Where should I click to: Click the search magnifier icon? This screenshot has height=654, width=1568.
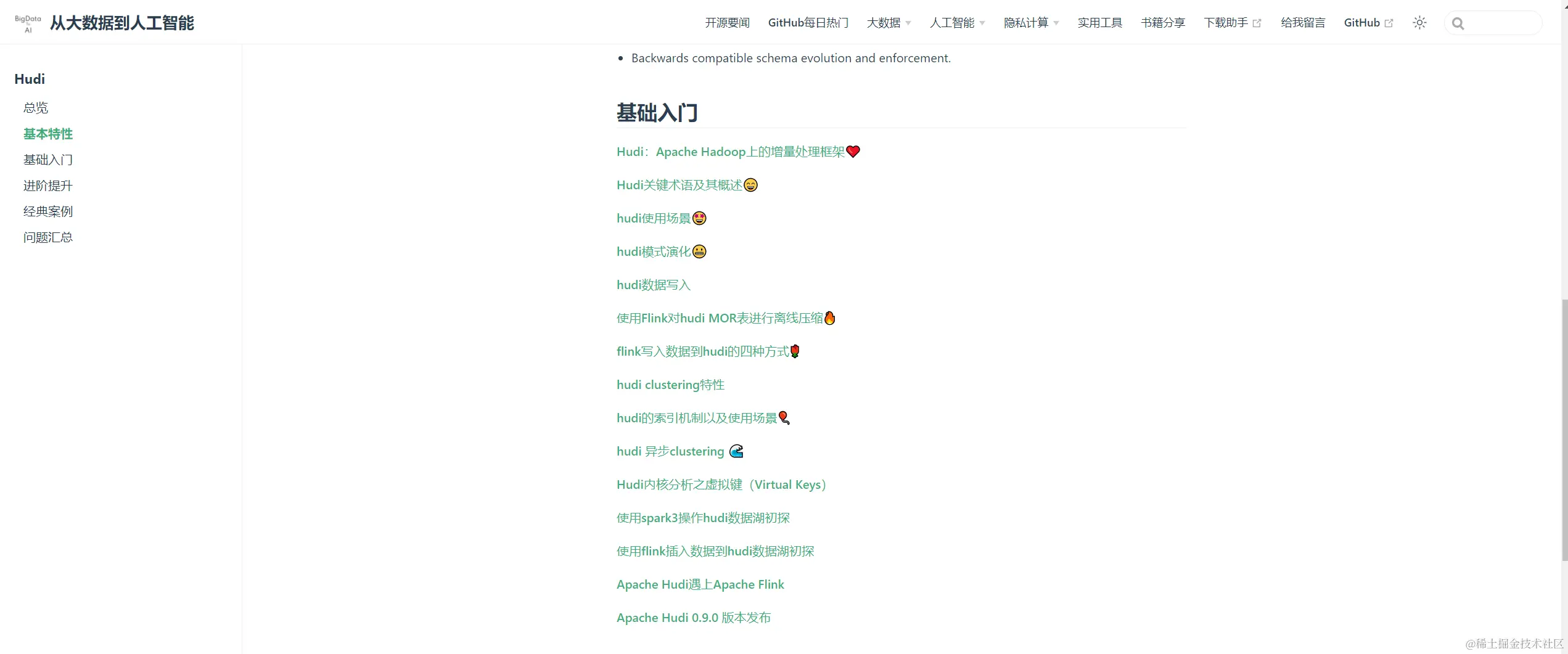click(x=1458, y=23)
